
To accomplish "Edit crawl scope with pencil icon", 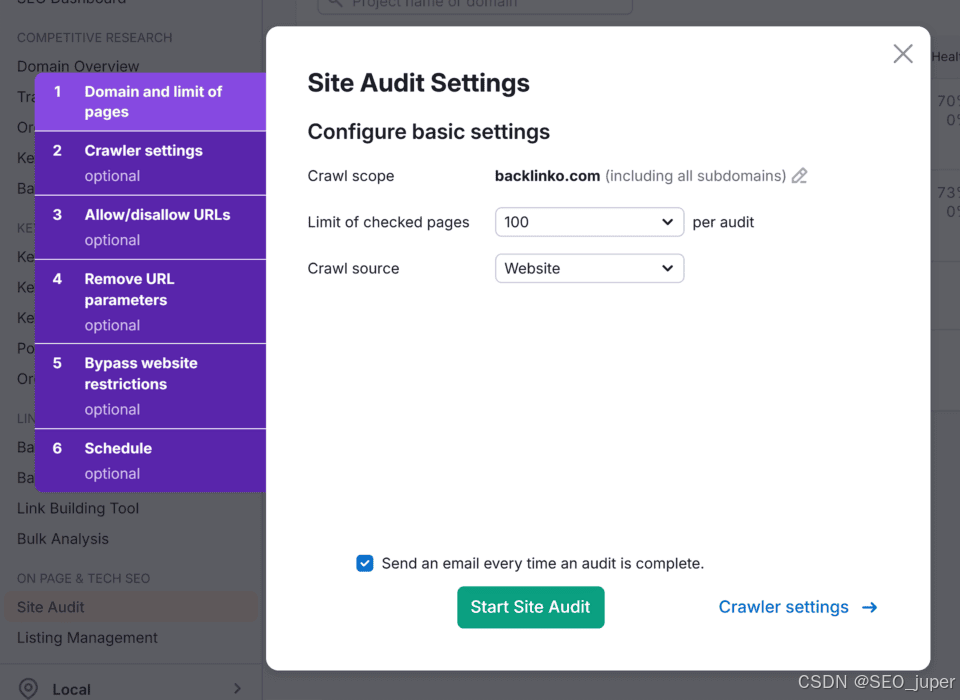I will tap(799, 176).
